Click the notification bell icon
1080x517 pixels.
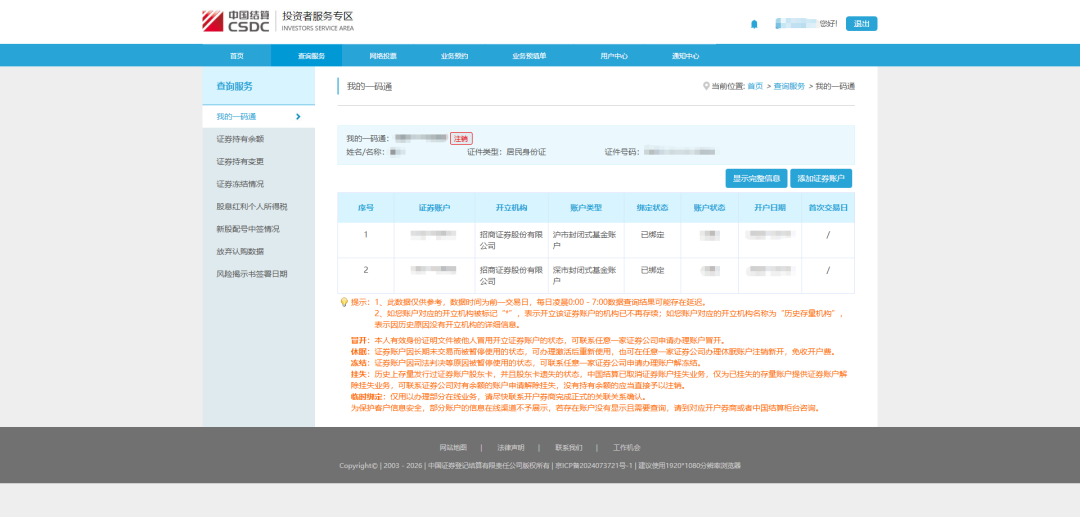(754, 24)
